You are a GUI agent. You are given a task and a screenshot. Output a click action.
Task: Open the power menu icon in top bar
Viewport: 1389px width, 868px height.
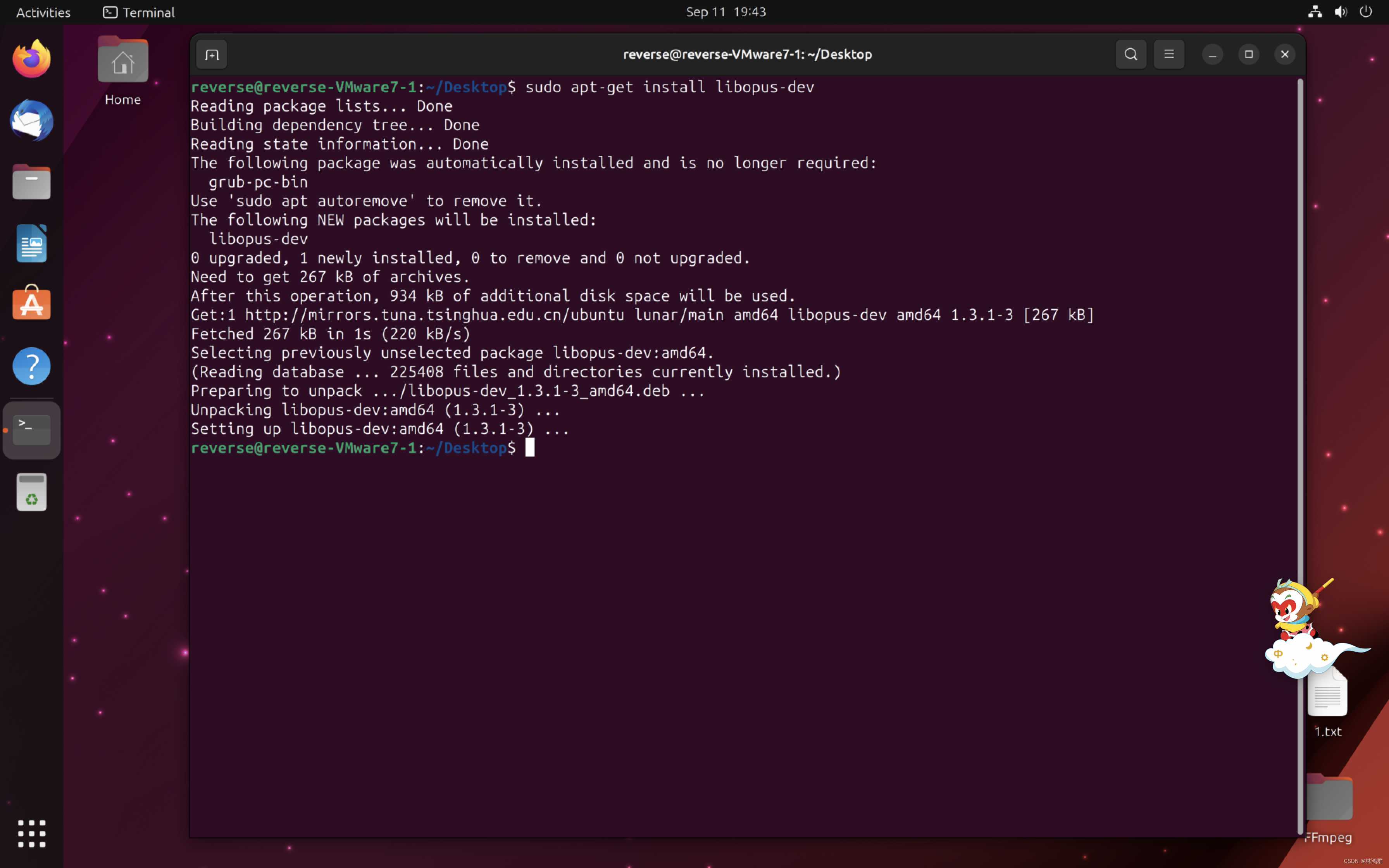coord(1366,12)
